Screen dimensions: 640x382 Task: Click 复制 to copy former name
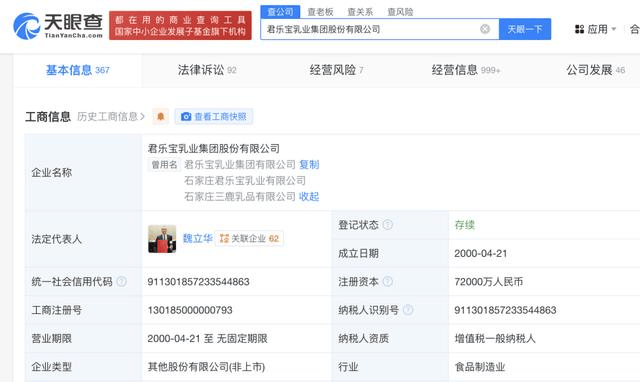point(309,164)
